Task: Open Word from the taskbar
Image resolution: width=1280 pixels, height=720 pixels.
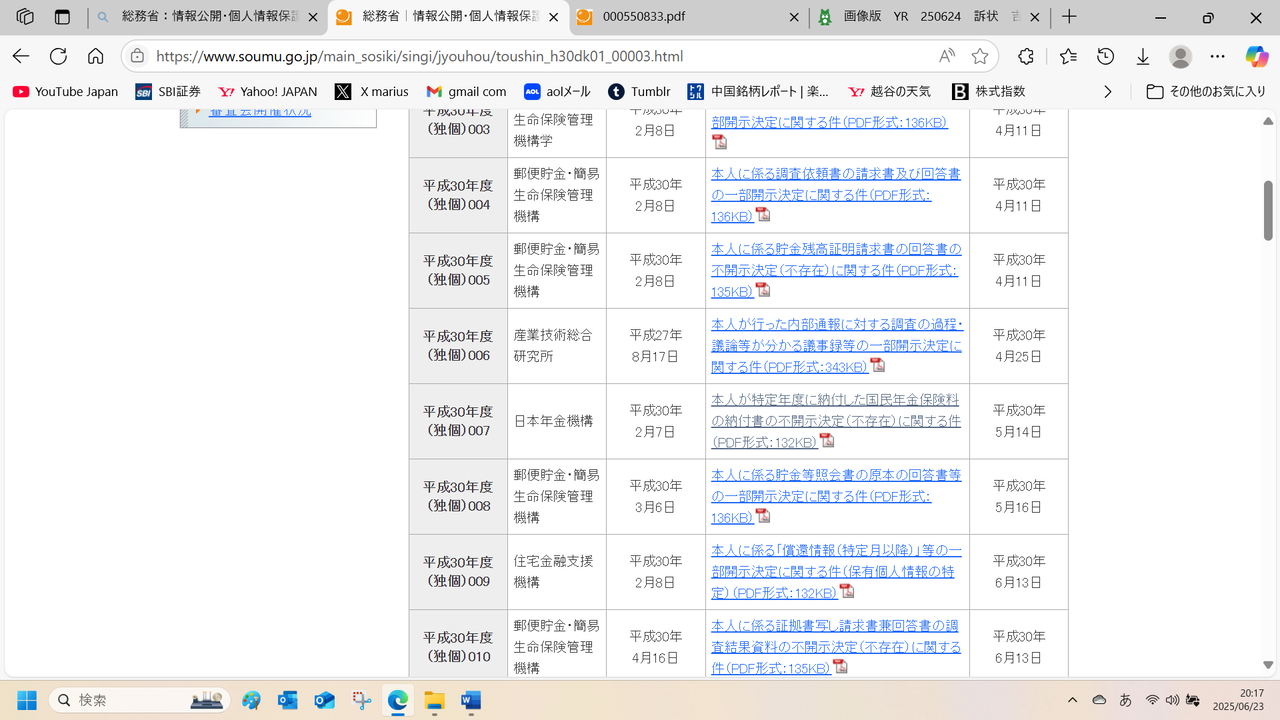Action: coord(470,700)
